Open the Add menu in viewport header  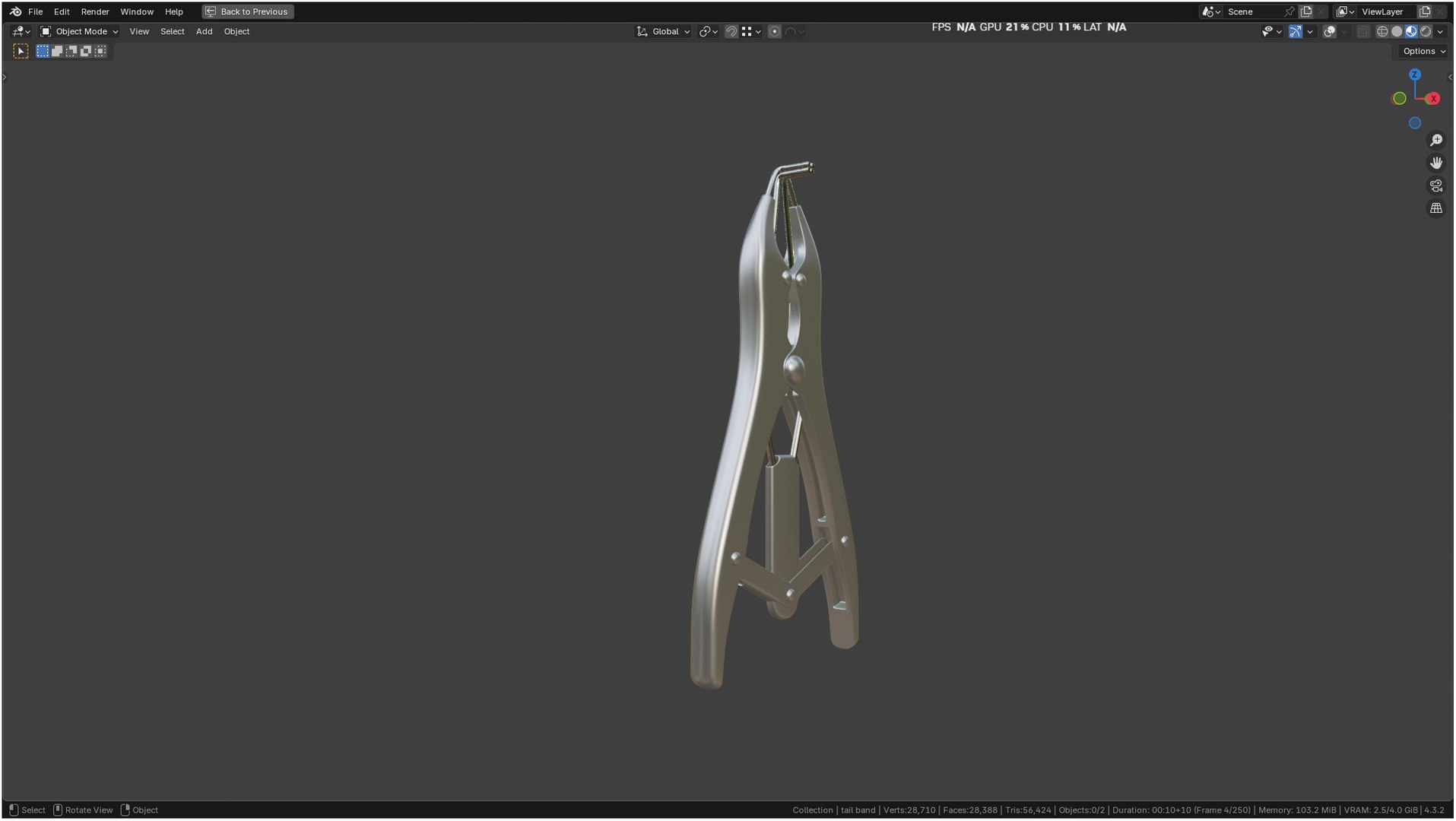(204, 31)
